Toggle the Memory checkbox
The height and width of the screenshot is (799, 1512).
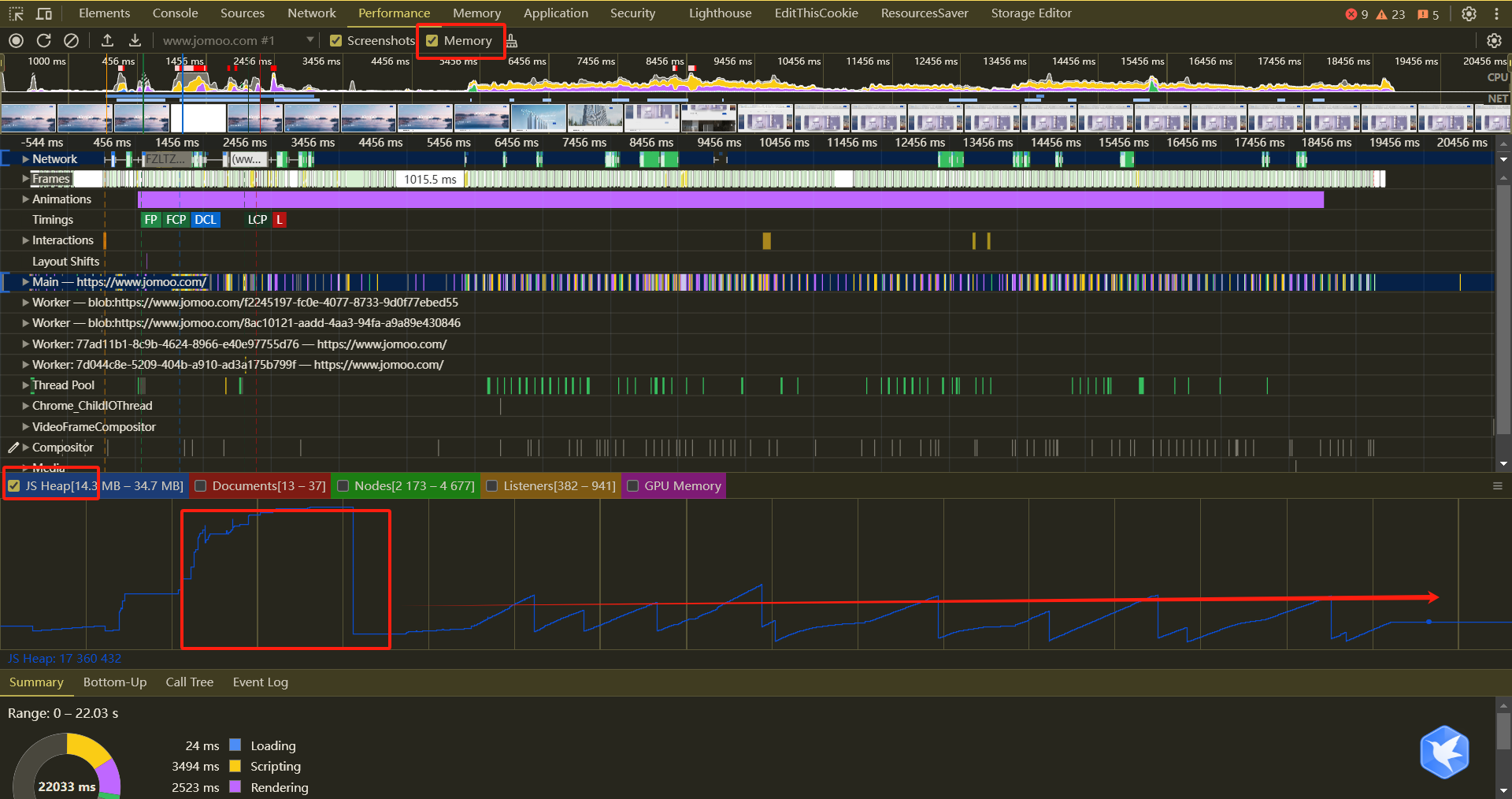pos(432,41)
